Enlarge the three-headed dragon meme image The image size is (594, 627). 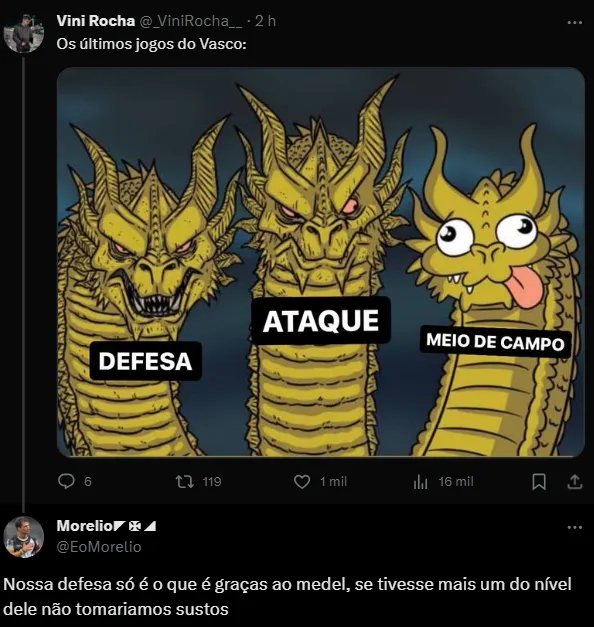click(321, 262)
